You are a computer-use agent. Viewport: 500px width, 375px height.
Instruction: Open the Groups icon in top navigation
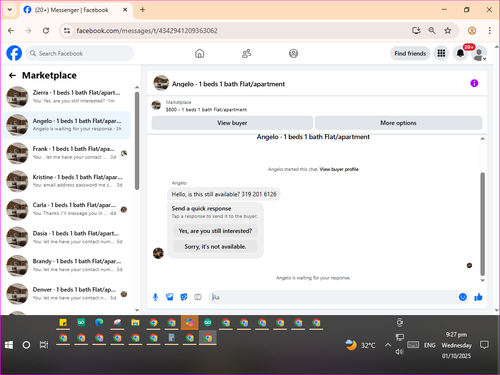(293, 53)
